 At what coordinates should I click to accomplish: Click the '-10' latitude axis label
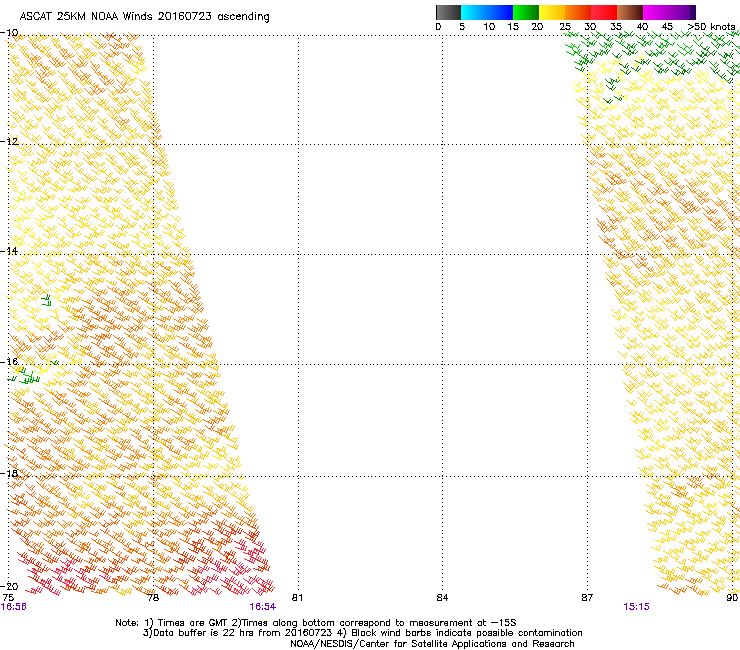pyautogui.click(x=9, y=33)
